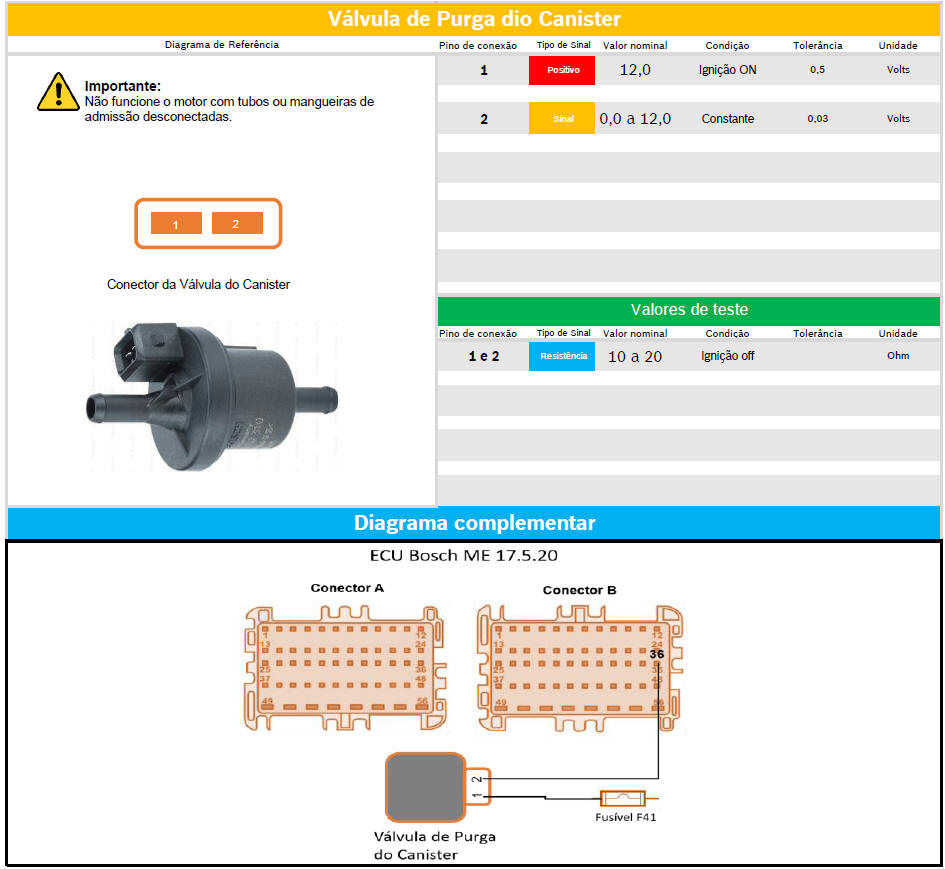Click the yellow Sinal signal badge

click(x=561, y=119)
